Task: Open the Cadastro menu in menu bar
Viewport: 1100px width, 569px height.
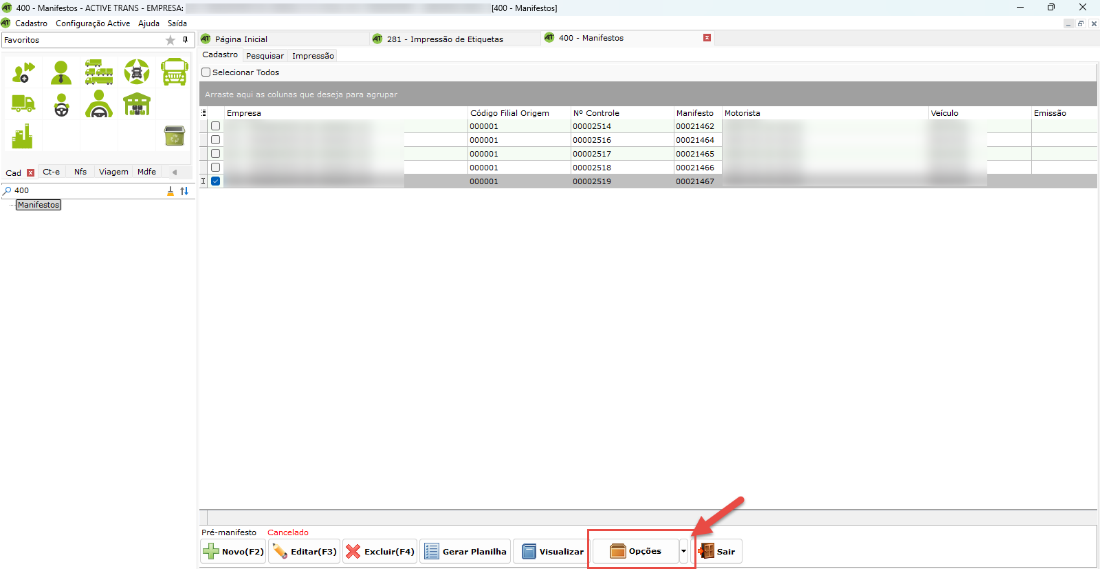Action: tap(32, 23)
